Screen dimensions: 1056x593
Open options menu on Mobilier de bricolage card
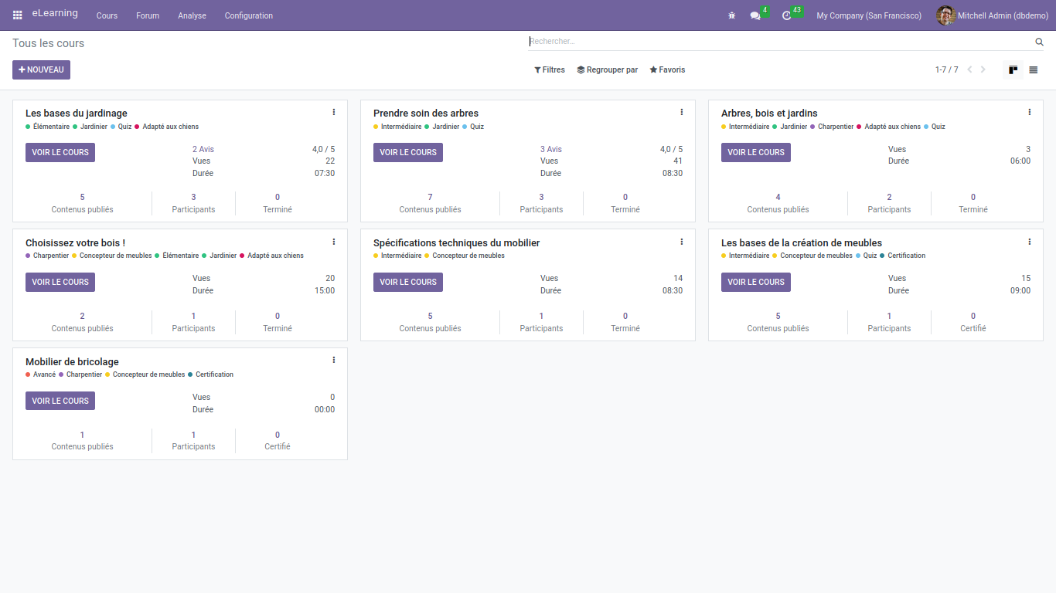334,360
